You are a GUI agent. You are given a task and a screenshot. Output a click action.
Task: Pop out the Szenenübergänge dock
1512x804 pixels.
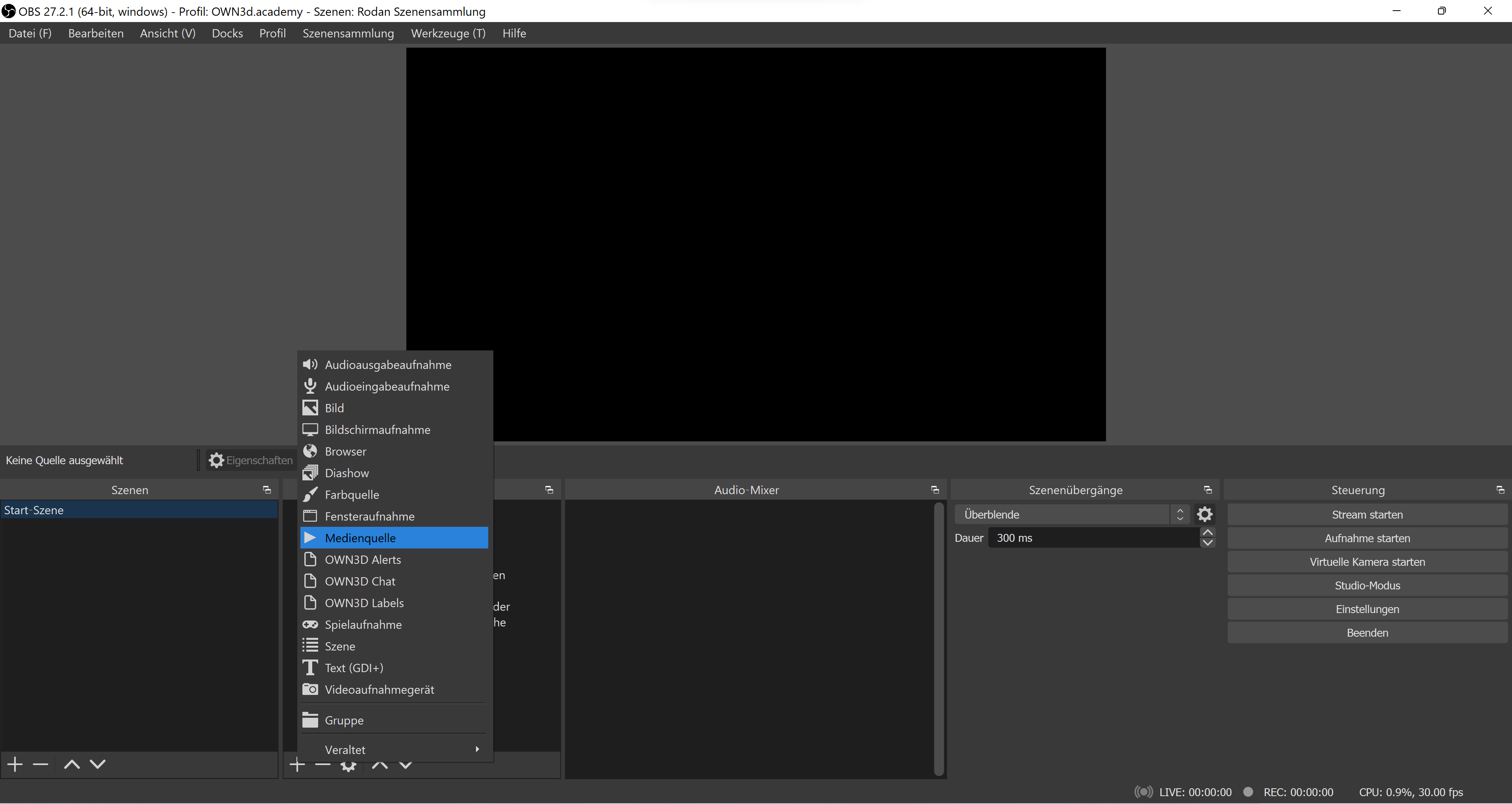(x=1207, y=489)
